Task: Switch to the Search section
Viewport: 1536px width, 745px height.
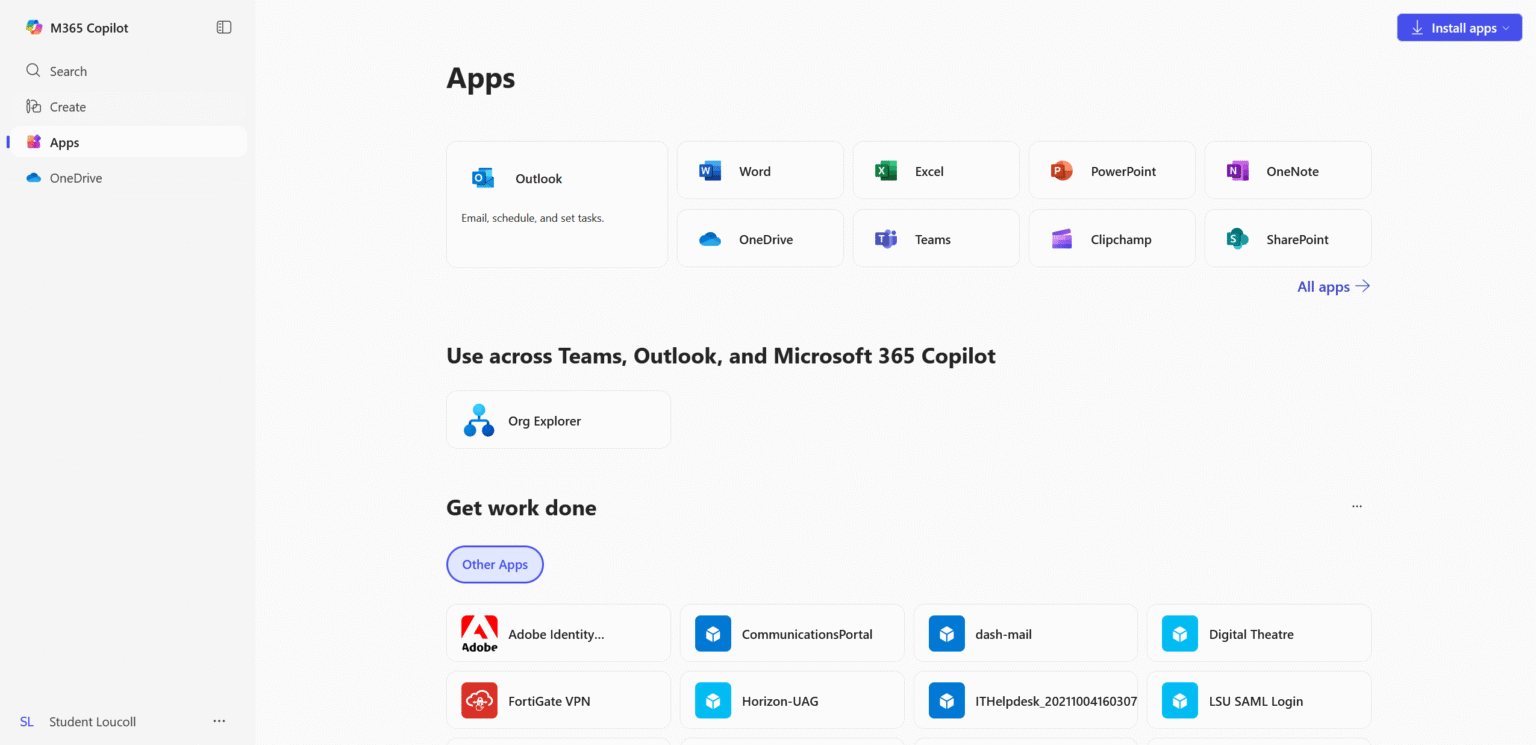Action: [69, 70]
